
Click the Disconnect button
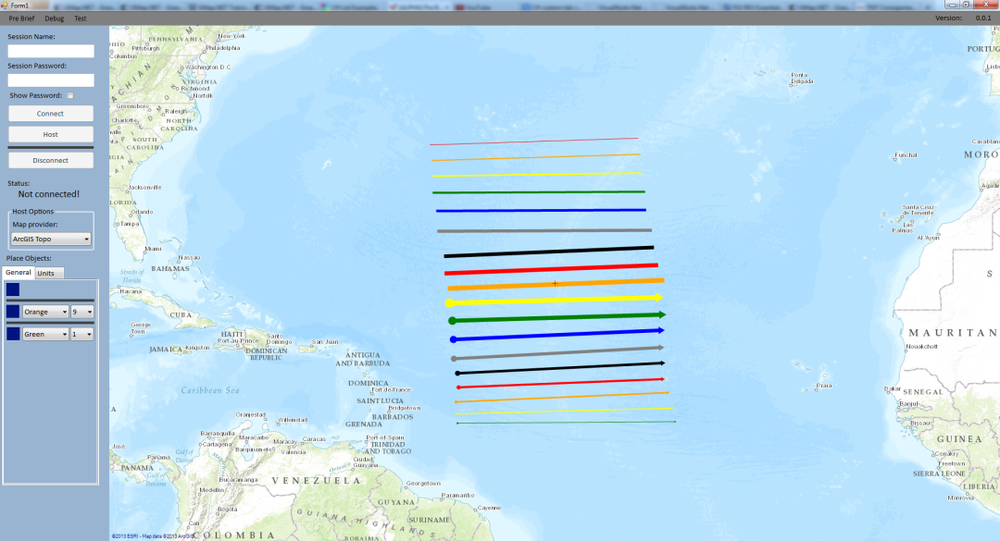tap(50, 161)
